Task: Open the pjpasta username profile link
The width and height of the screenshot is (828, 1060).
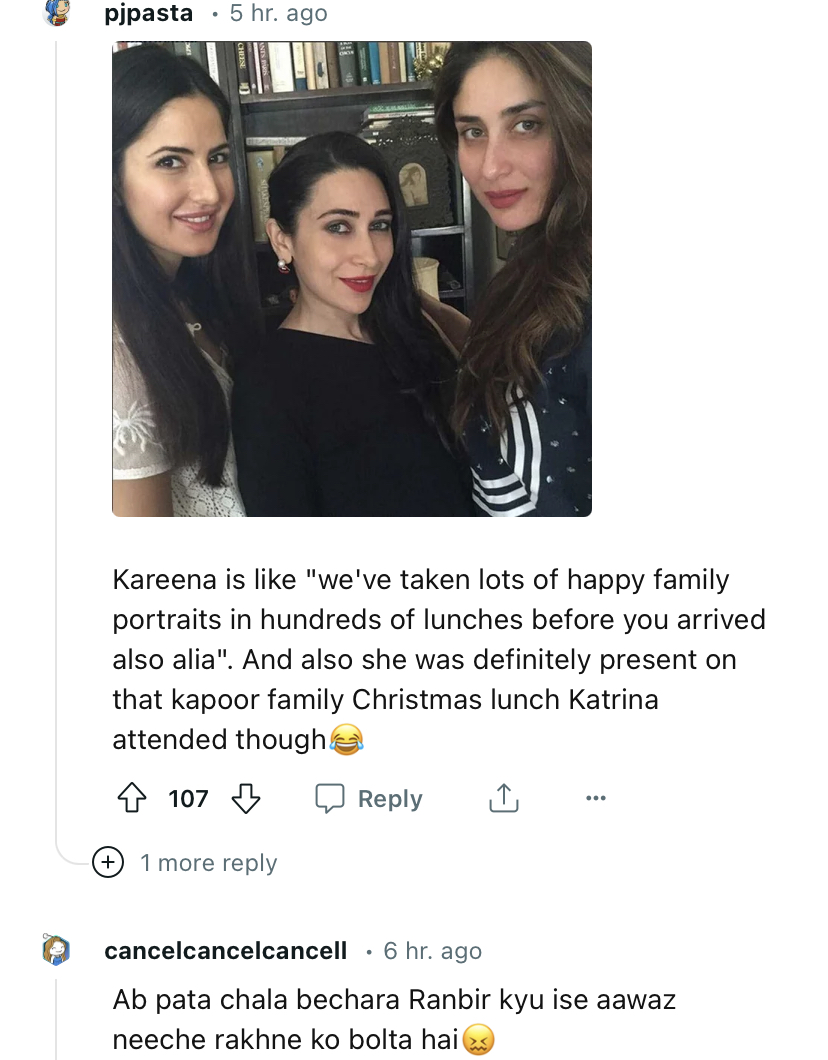Action: point(148,13)
